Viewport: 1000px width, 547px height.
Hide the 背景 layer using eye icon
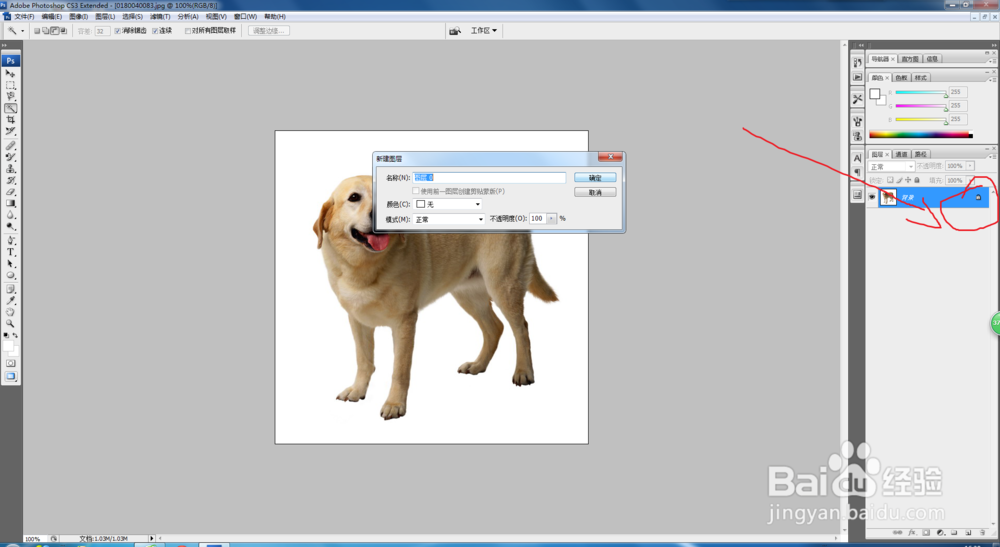(x=872, y=197)
